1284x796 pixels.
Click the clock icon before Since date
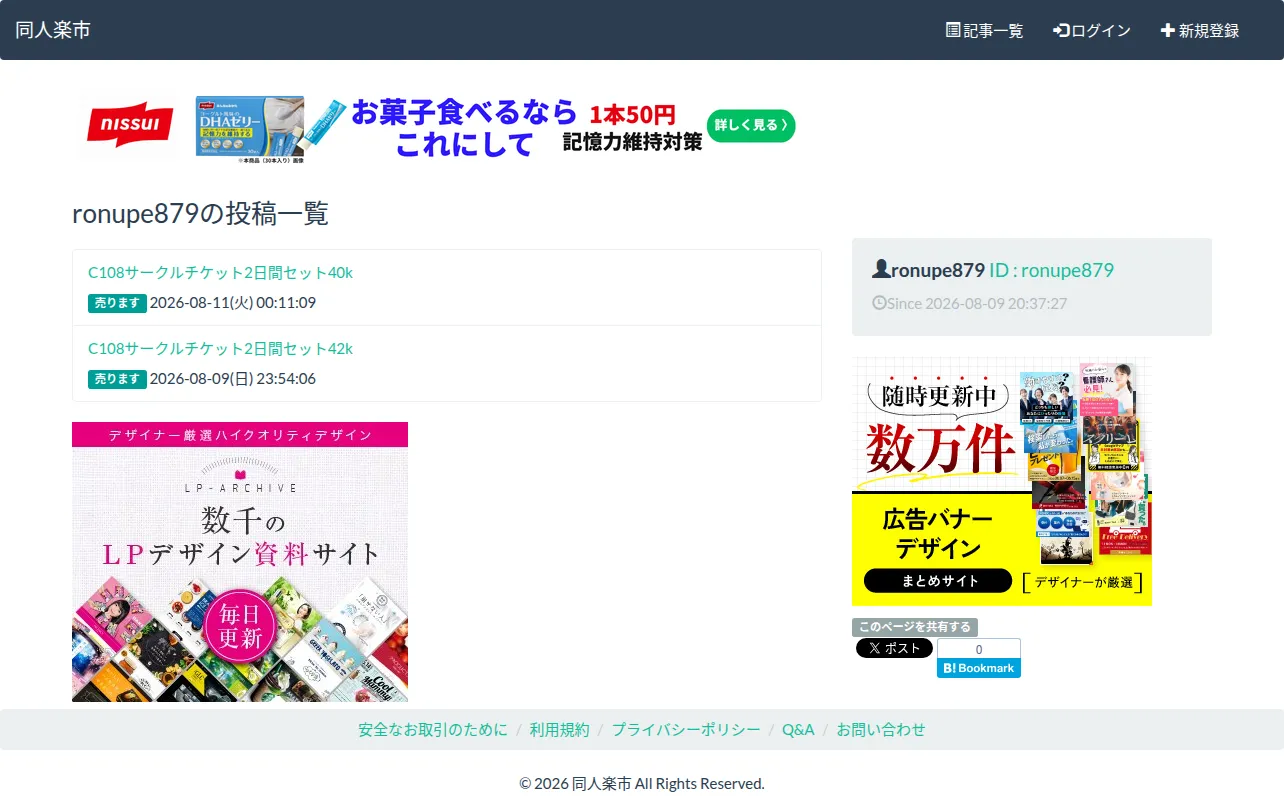click(879, 302)
